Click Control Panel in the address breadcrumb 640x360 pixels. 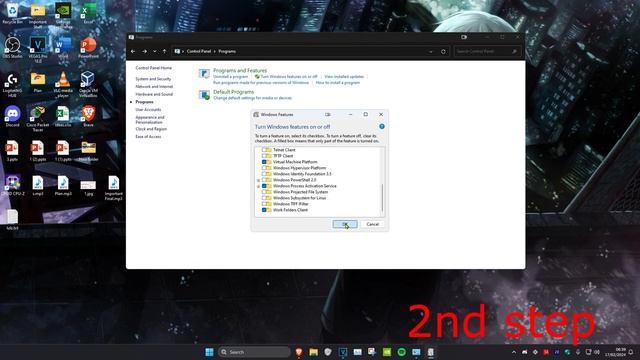(199, 51)
